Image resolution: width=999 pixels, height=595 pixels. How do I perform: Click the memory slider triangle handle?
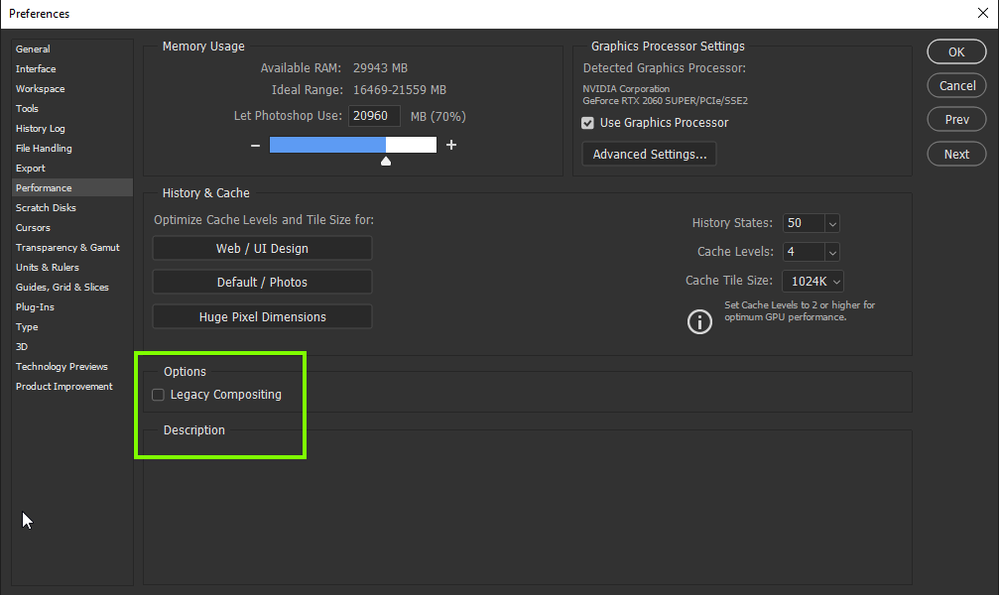385,162
